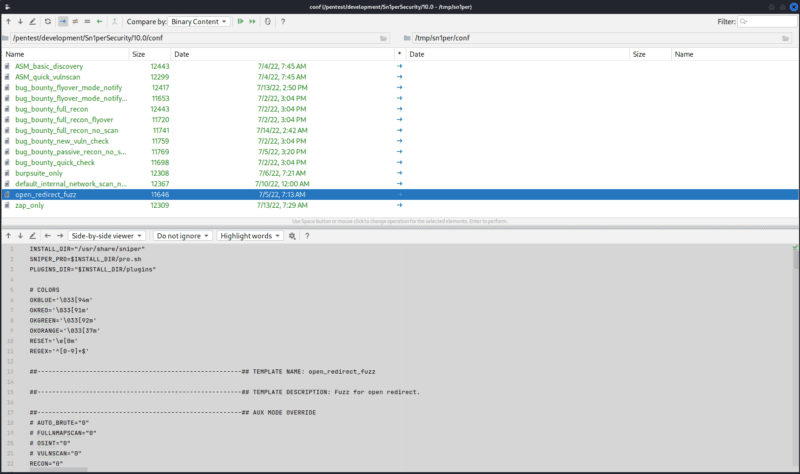Change copy operation arrow for zap_only
This screenshot has height=474, width=800.
click(x=399, y=206)
